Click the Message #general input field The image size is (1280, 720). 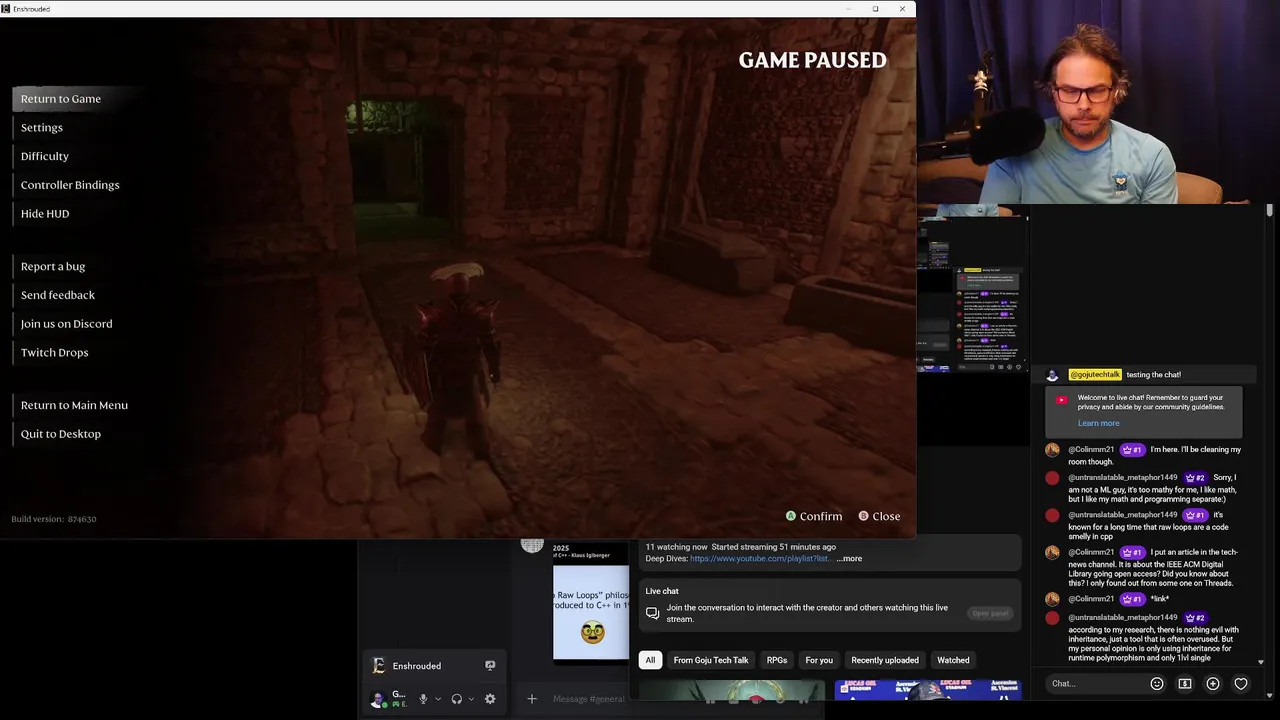[588, 699]
